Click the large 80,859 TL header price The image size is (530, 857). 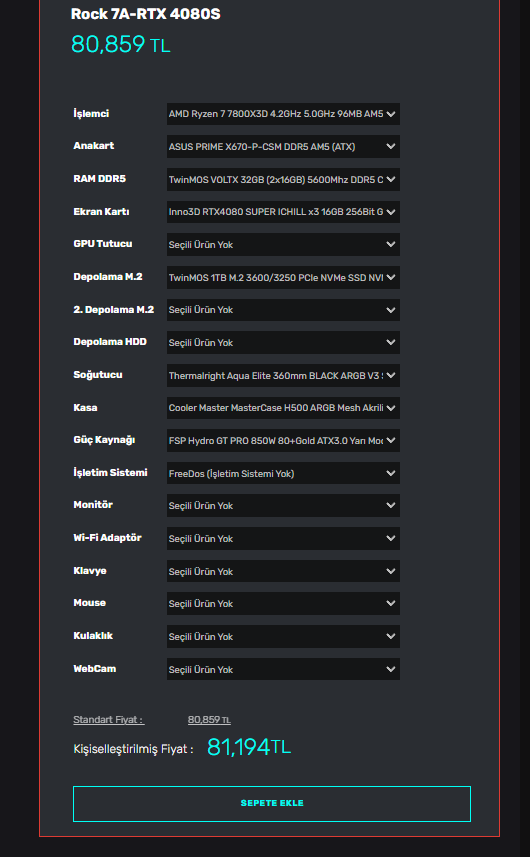pos(120,44)
